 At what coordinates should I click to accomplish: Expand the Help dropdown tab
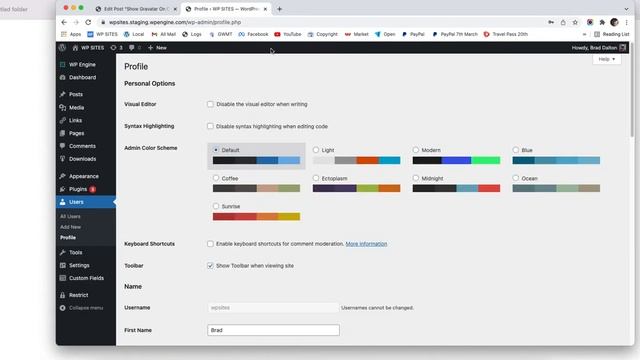click(607, 59)
